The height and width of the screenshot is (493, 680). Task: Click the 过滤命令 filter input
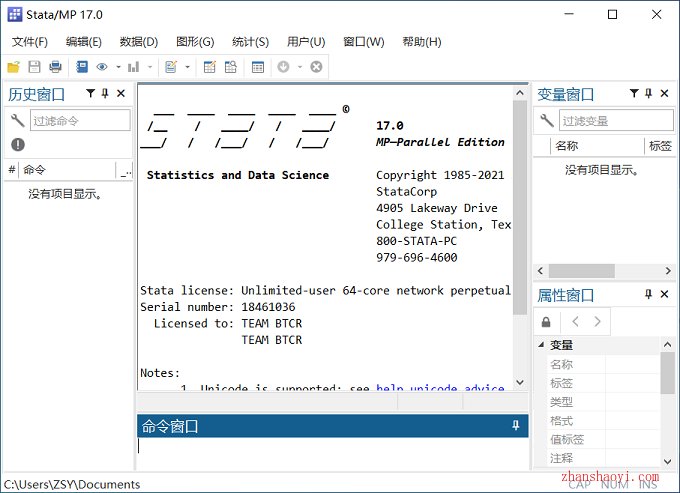point(80,120)
